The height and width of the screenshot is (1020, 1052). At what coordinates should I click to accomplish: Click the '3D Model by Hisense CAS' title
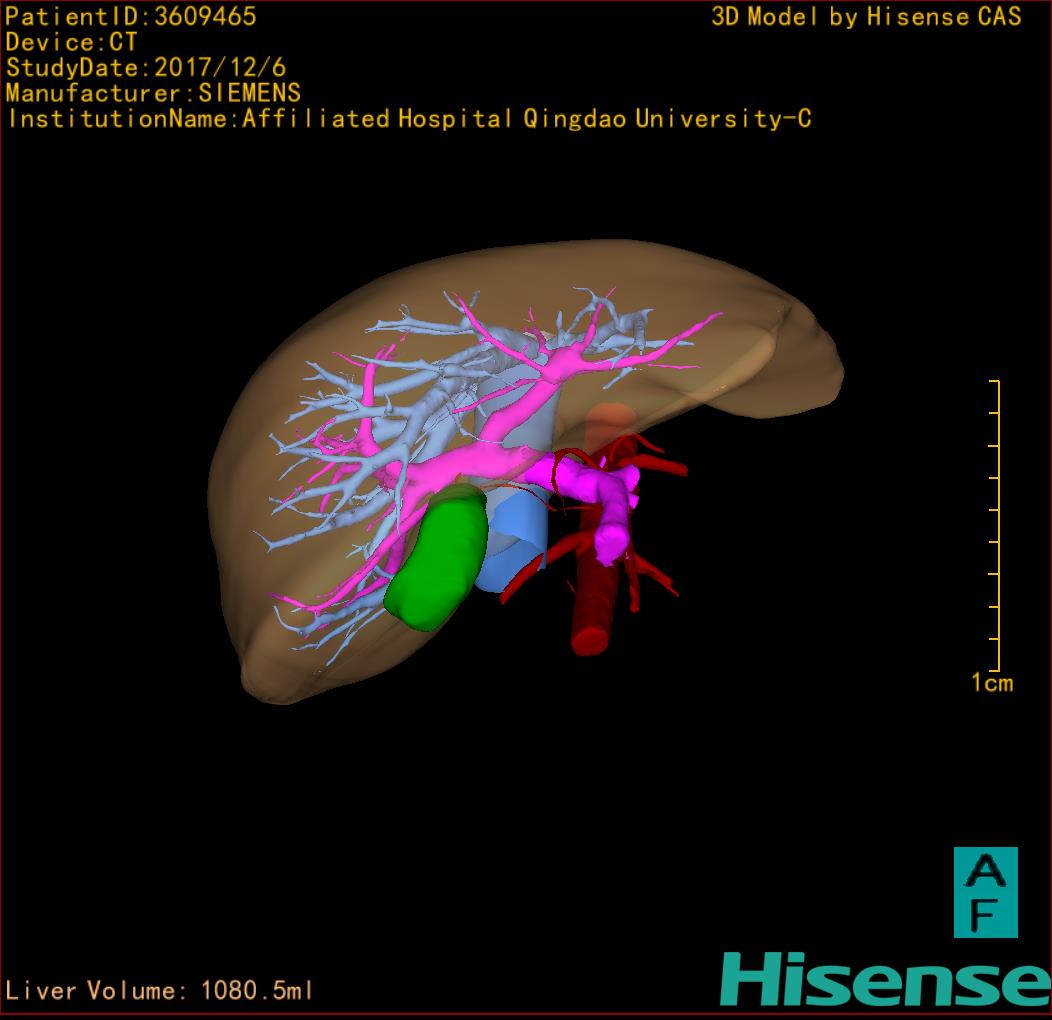(866, 17)
